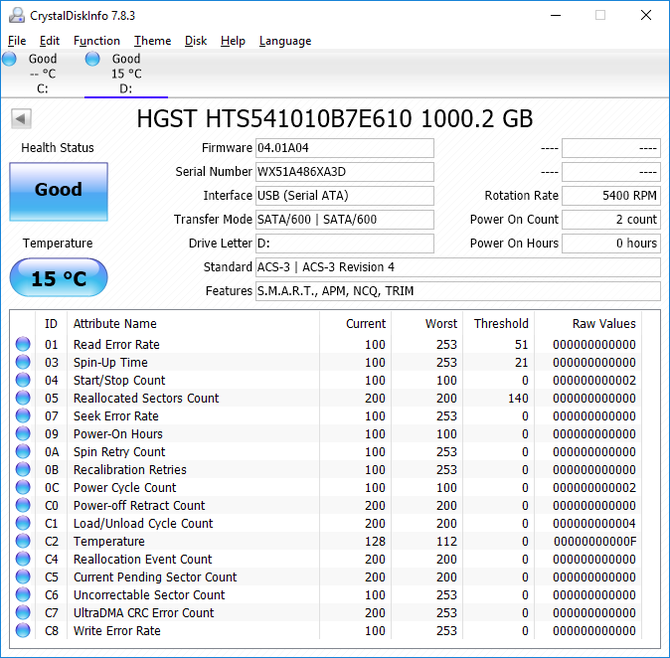This screenshot has width=670, height=658.
Task: Click the Power On Hours field 0 hours
Action: click(x=611, y=244)
